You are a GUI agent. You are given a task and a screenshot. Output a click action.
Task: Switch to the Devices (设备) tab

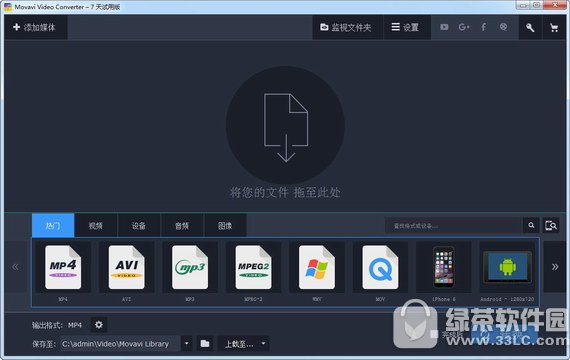pyautogui.click(x=139, y=225)
